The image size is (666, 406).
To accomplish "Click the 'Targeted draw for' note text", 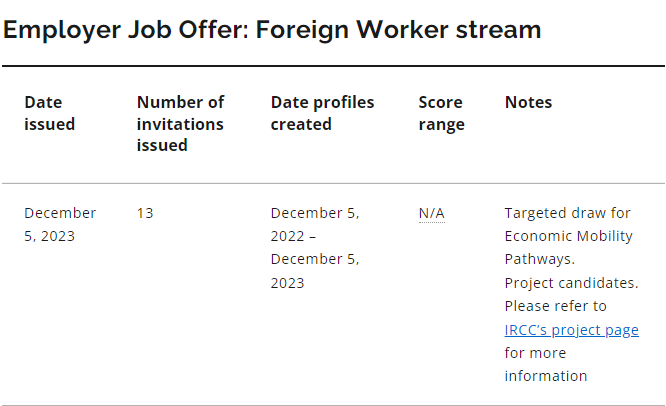I will click(x=567, y=213).
